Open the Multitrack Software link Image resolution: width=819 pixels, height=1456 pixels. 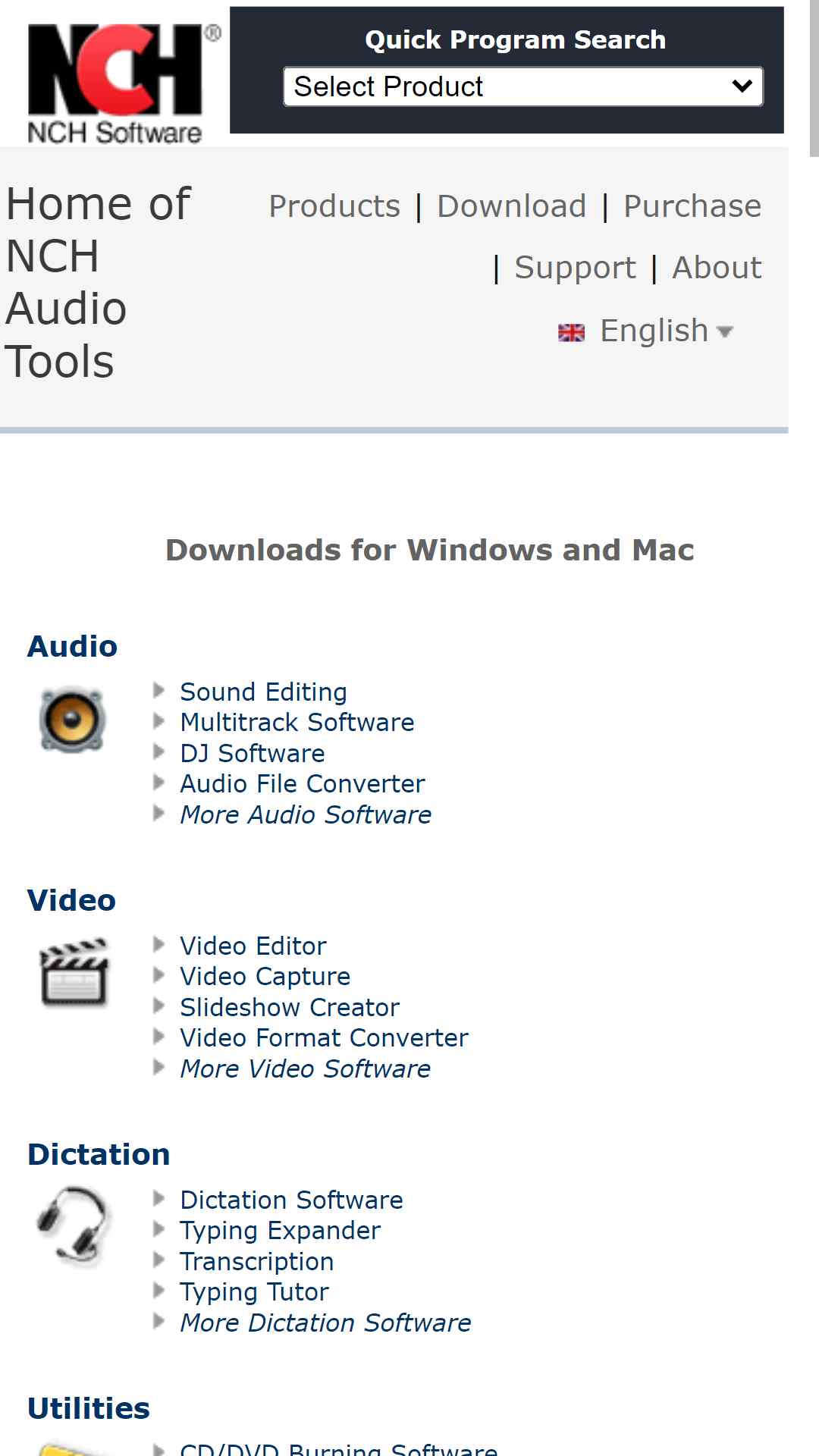click(297, 722)
